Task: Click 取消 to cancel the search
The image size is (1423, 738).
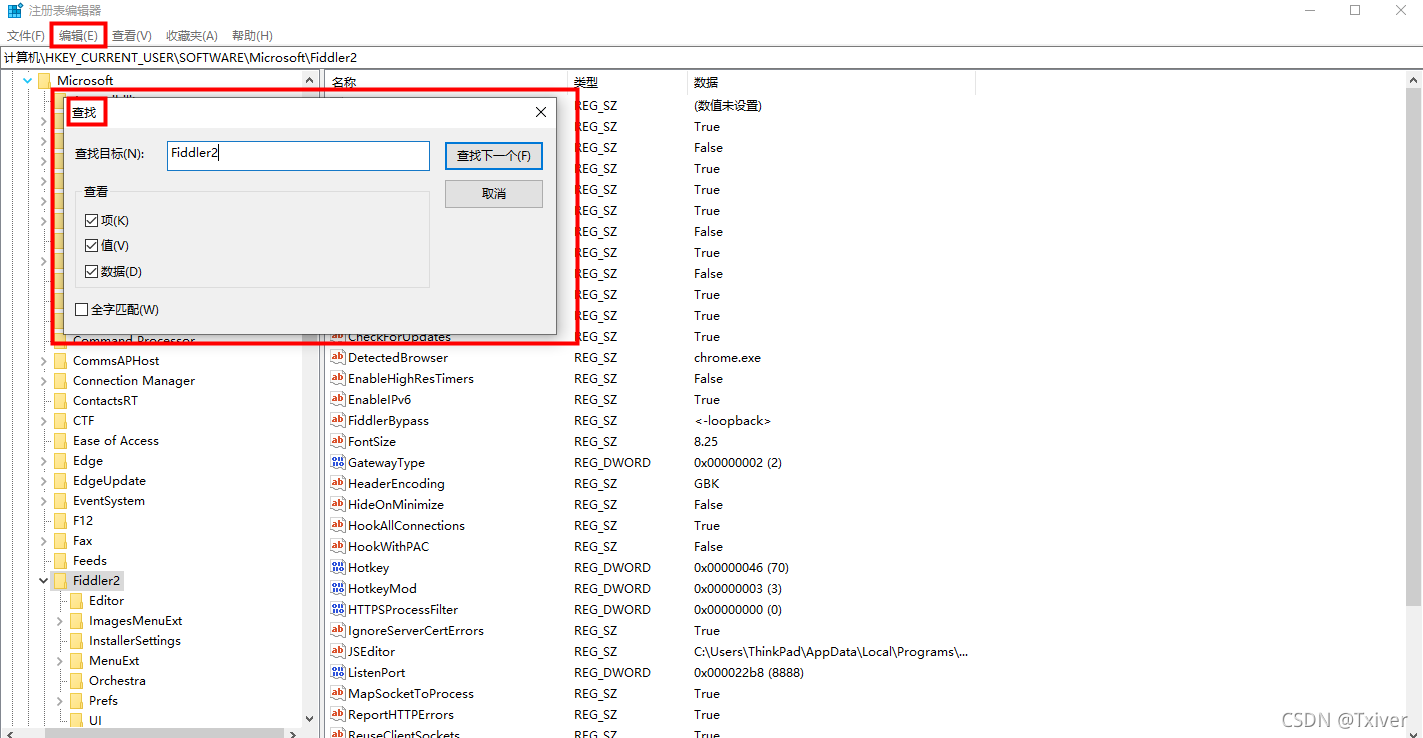Action: point(494,193)
